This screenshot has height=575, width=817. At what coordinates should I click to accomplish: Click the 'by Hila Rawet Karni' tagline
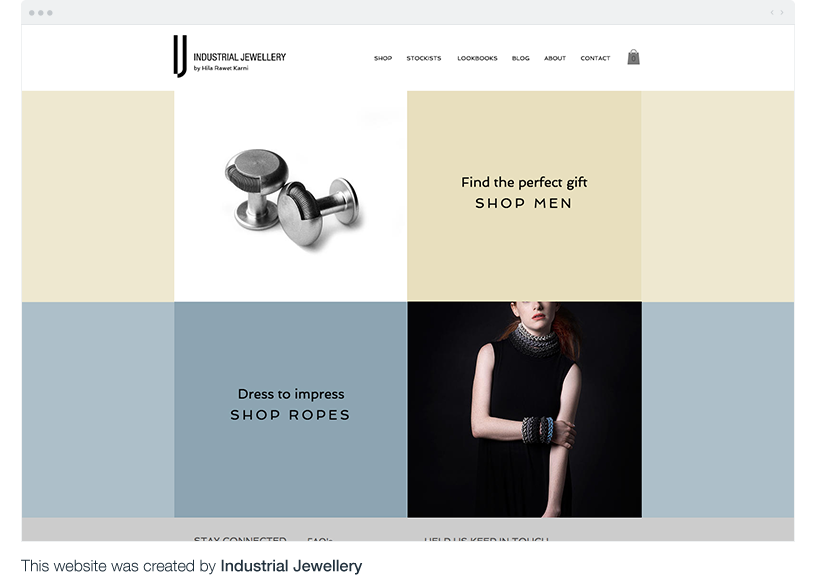coord(221,68)
